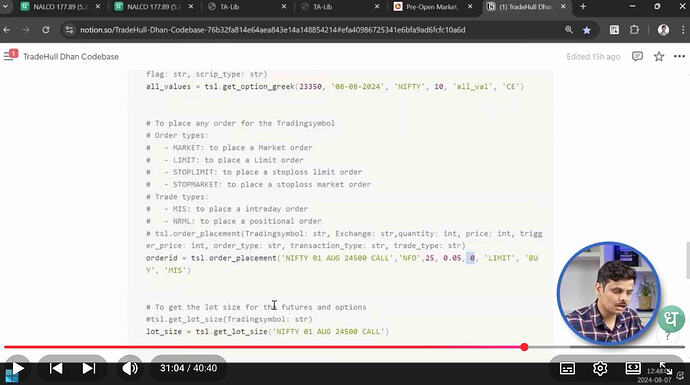Skip to the next video
The width and height of the screenshot is (690, 385).
(x=89, y=368)
